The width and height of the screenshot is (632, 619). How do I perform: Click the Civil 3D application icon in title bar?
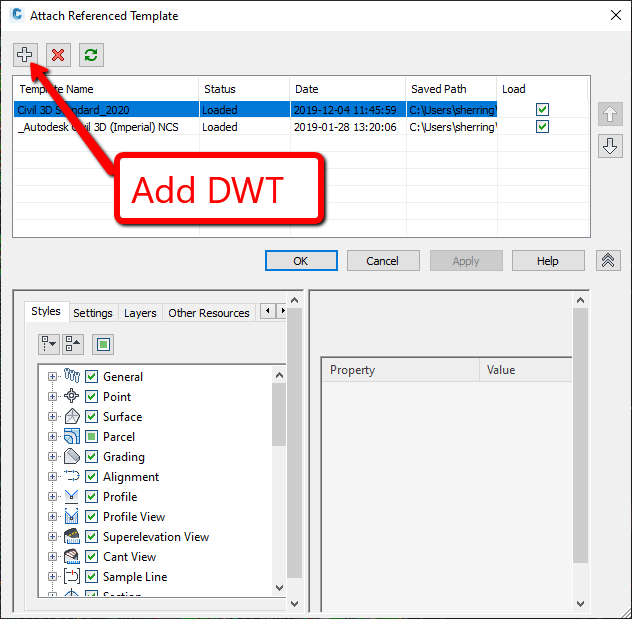click(17, 15)
